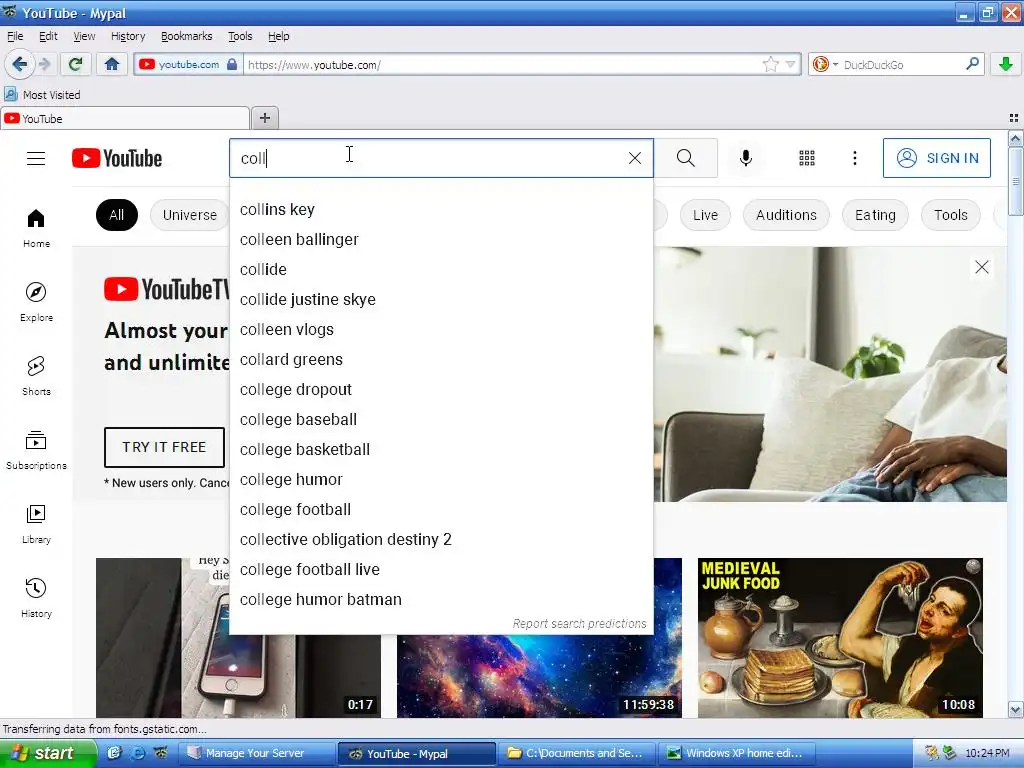Viewport: 1024px width, 768px height.
Task: Select the Auditions filter chip
Action: (786, 215)
